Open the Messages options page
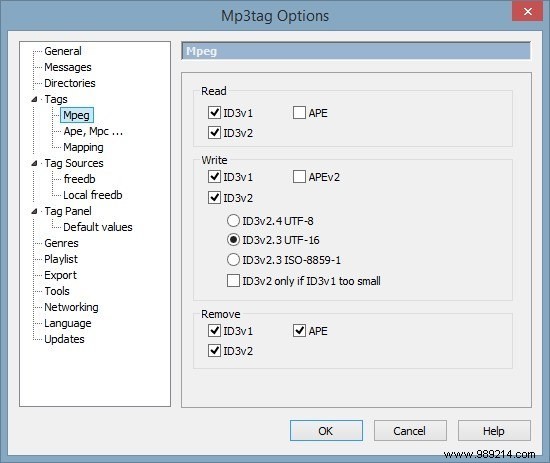 tap(68, 67)
